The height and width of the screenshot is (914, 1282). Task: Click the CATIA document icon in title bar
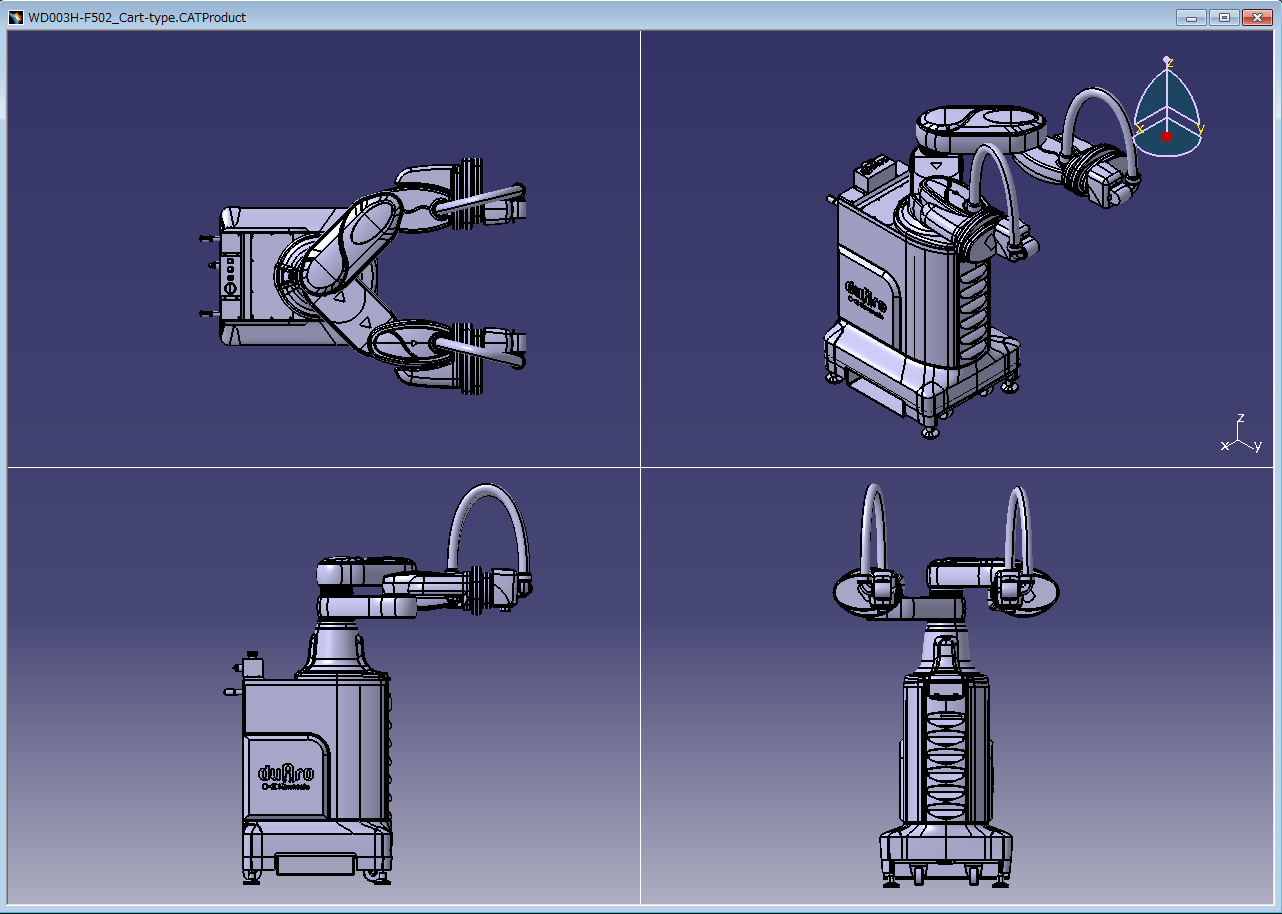[x=16, y=17]
